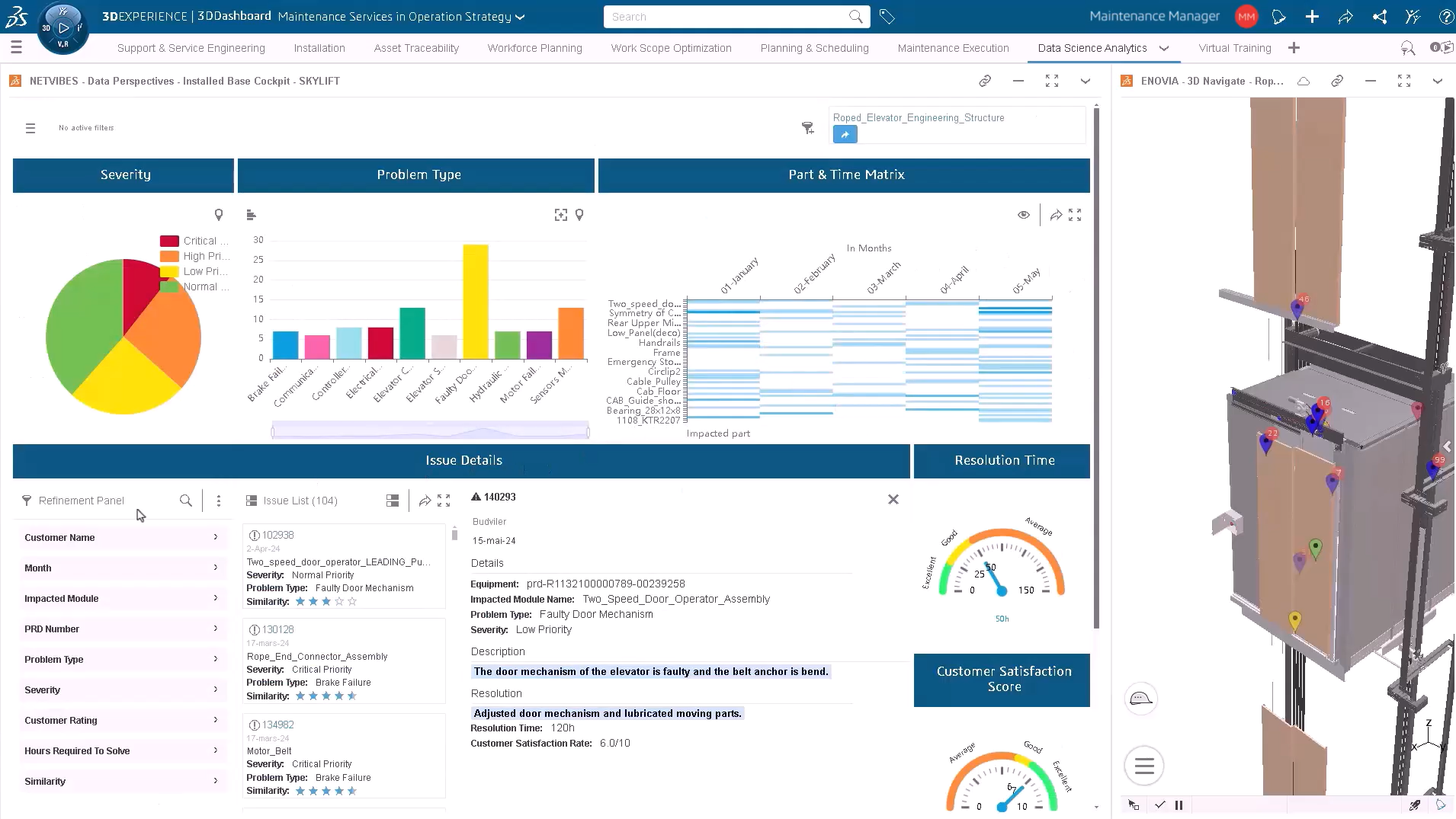Open the 3DEXPERIENCE compass icon
1456x819 pixels.
click(63, 28)
